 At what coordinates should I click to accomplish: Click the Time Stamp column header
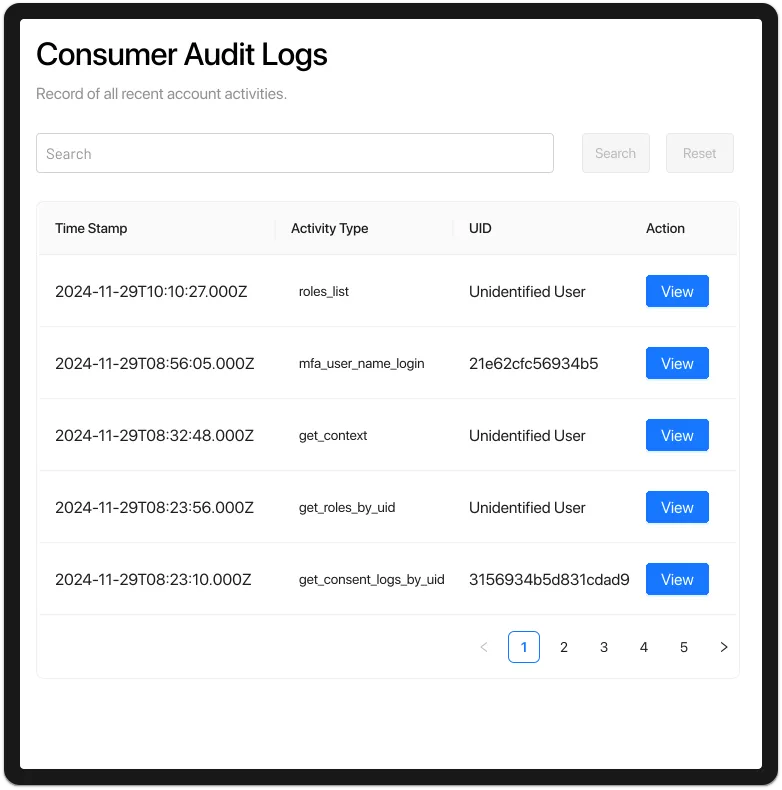91,228
